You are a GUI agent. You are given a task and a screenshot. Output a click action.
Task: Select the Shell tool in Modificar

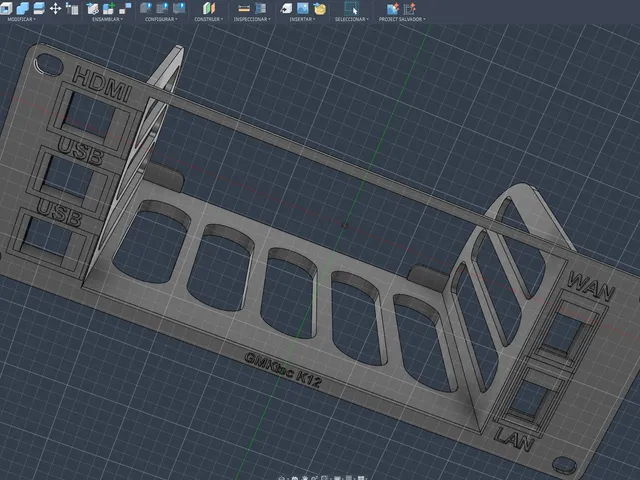click(6, 8)
